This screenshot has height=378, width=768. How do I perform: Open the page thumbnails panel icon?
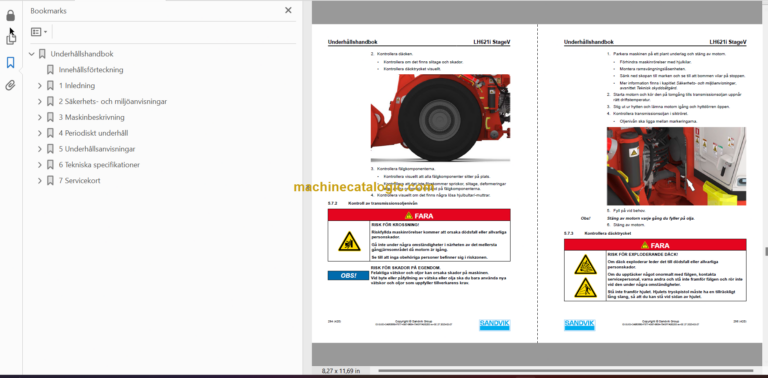pyautogui.click(x=10, y=38)
